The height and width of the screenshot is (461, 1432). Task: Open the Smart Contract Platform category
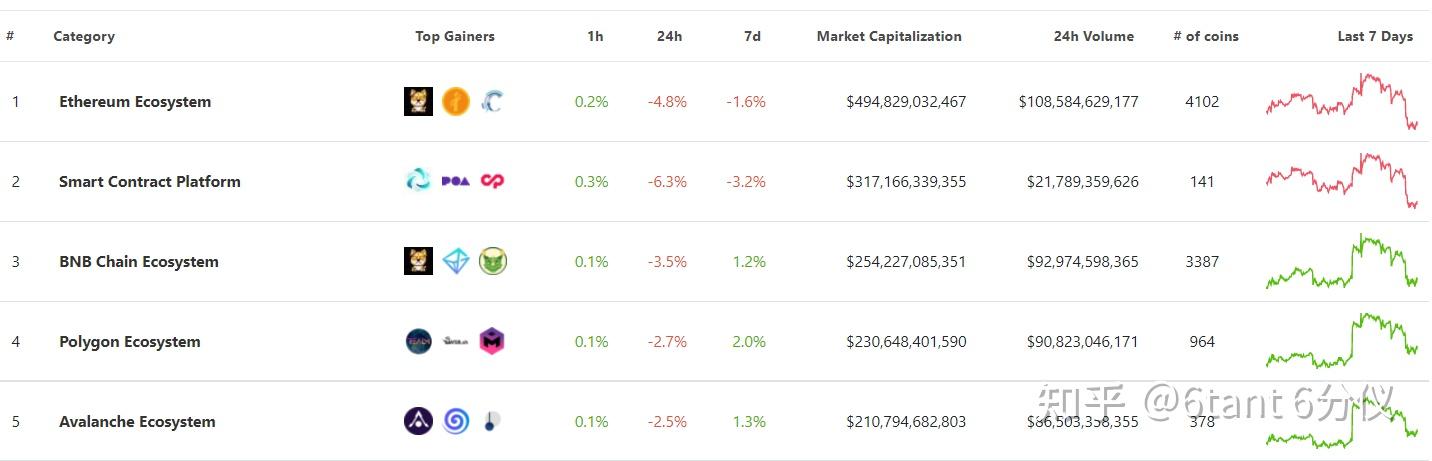pyautogui.click(x=150, y=181)
